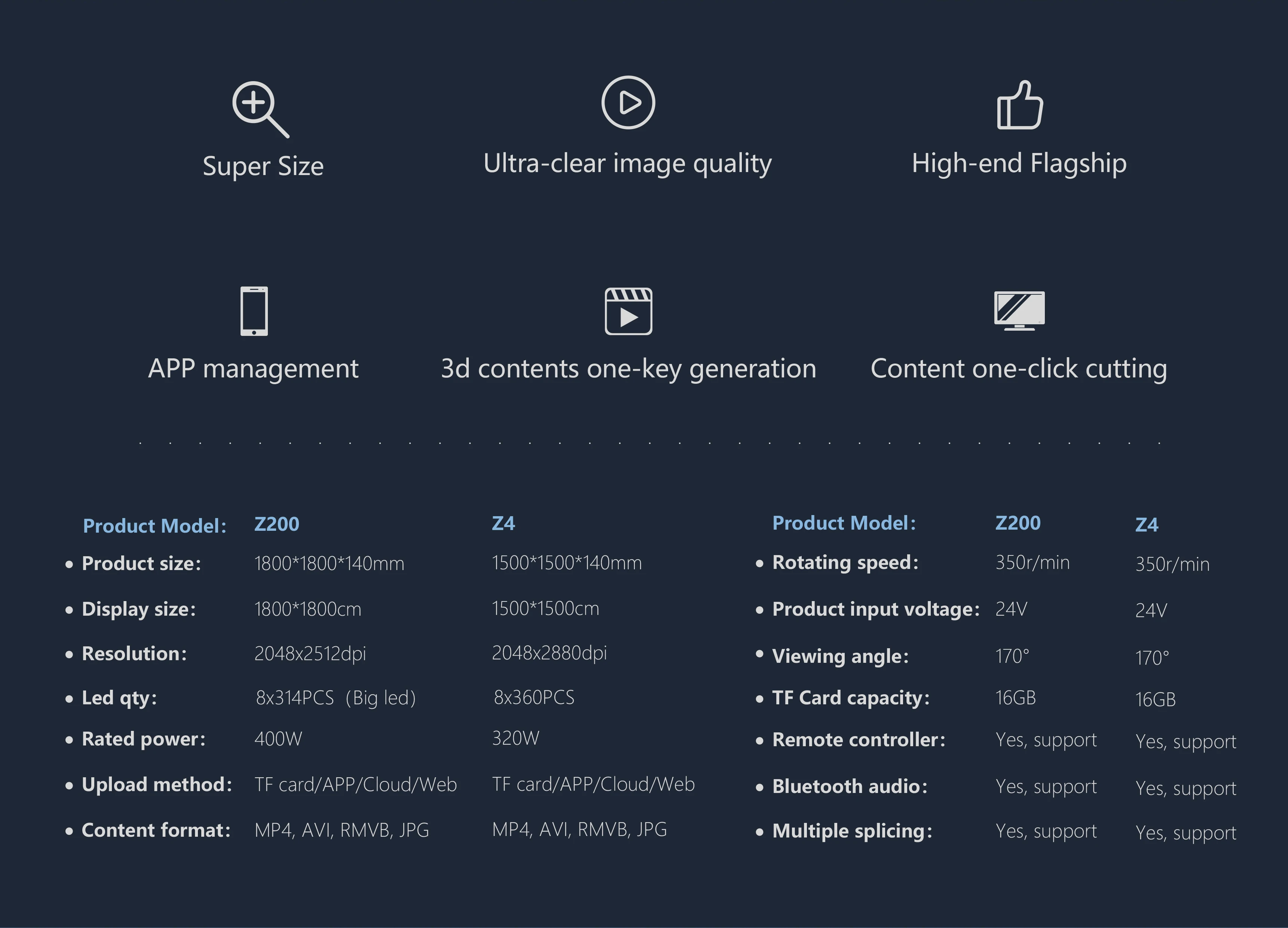Click the left Z4 model header
Screen dimensions: 1288x928
(503, 523)
